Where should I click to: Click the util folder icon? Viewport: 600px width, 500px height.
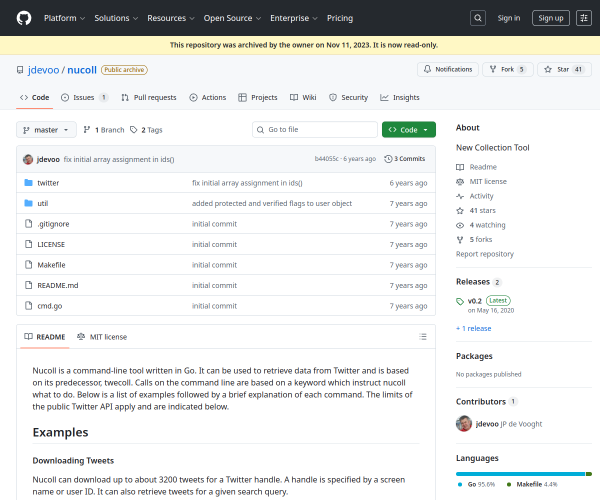pyautogui.click(x=28, y=203)
